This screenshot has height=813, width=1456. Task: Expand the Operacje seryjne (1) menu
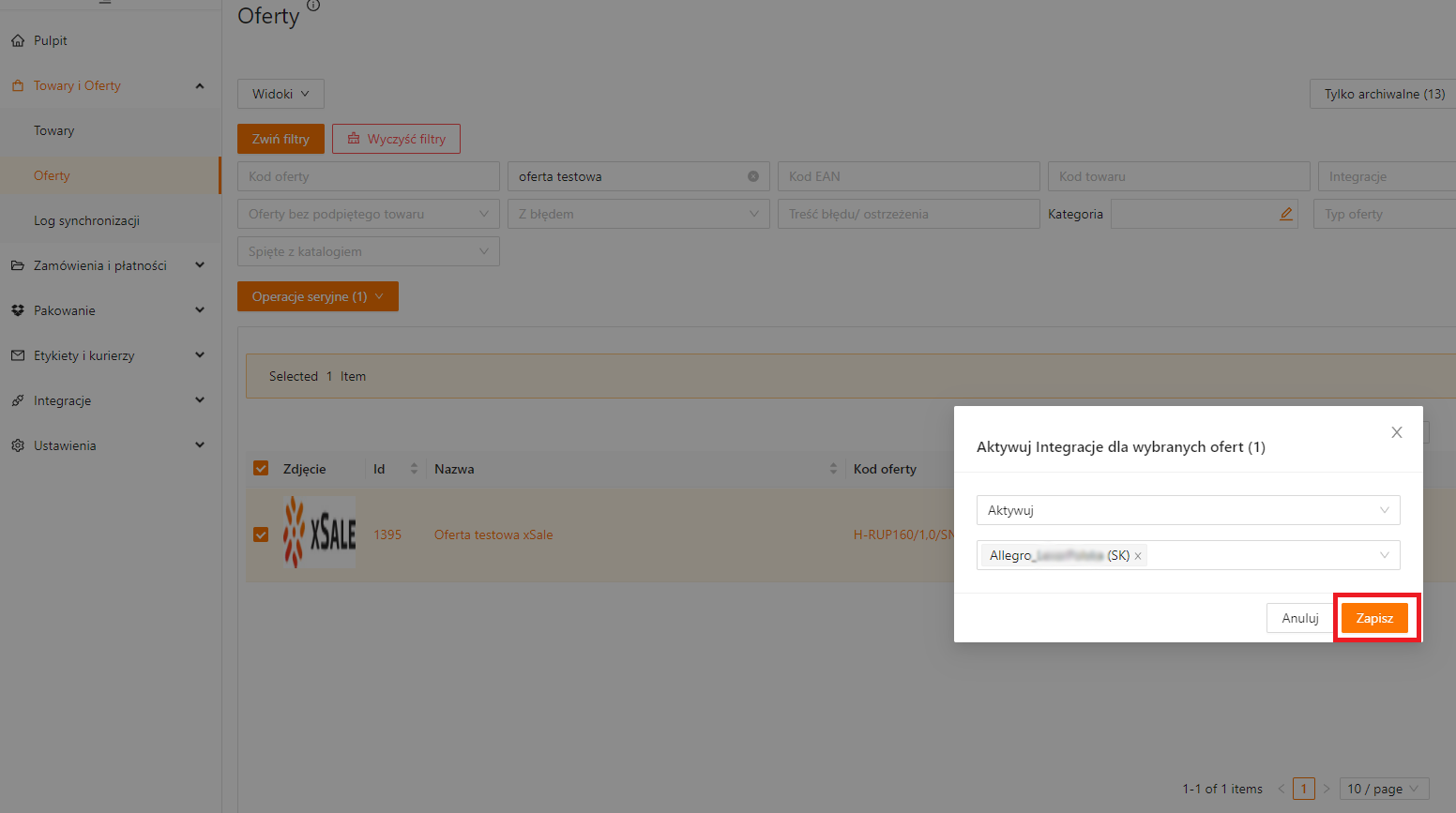coord(317,296)
